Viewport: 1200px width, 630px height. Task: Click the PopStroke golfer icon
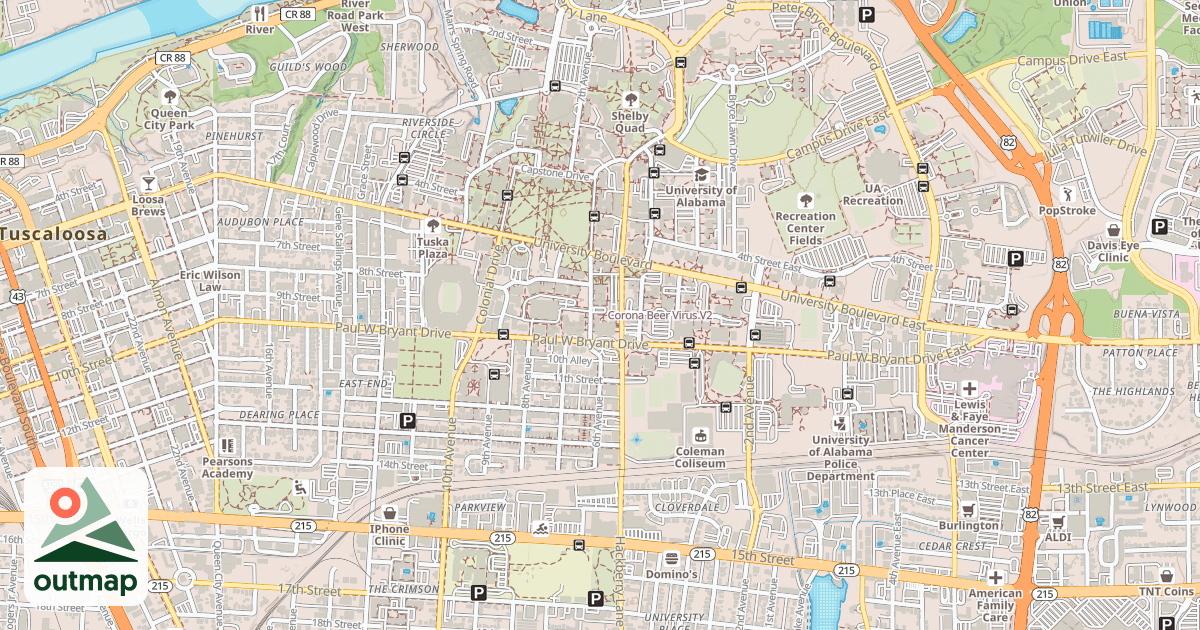pyautogui.click(x=1066, y=194)
